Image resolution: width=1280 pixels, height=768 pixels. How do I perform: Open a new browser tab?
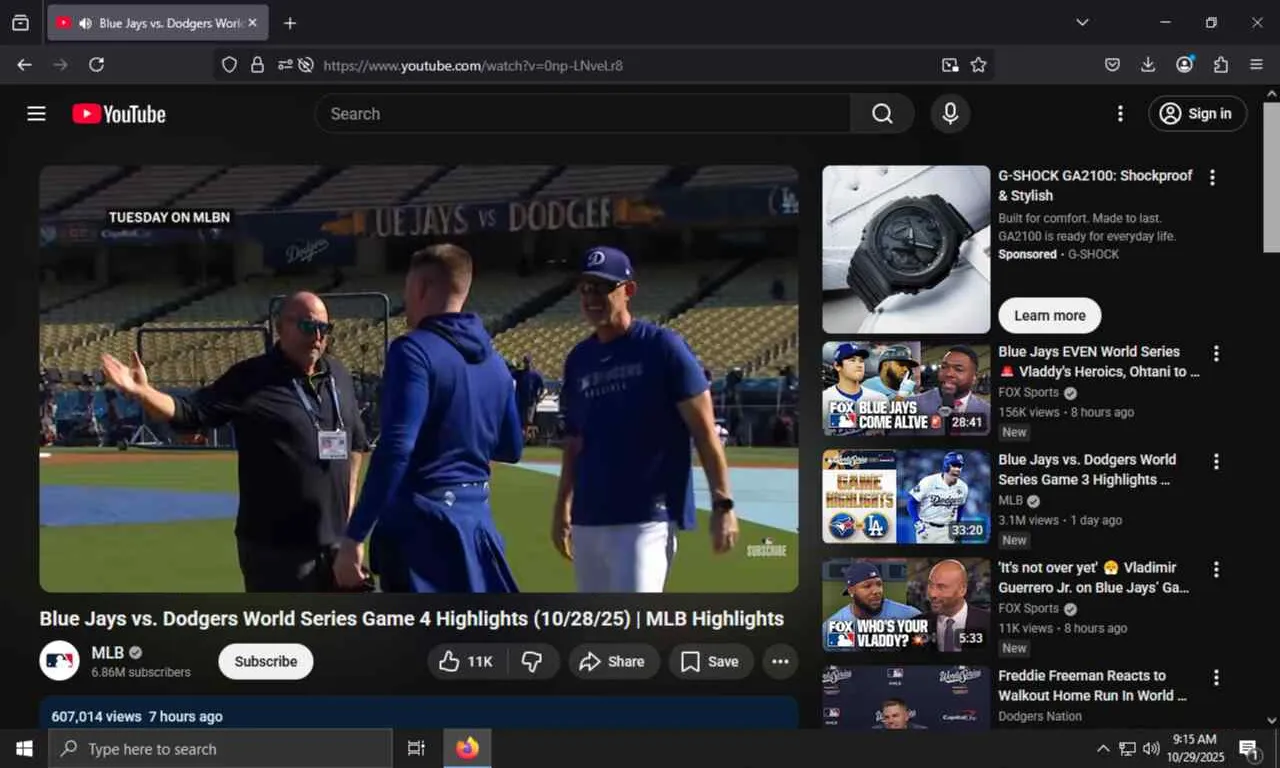click(x=290, y=23)
